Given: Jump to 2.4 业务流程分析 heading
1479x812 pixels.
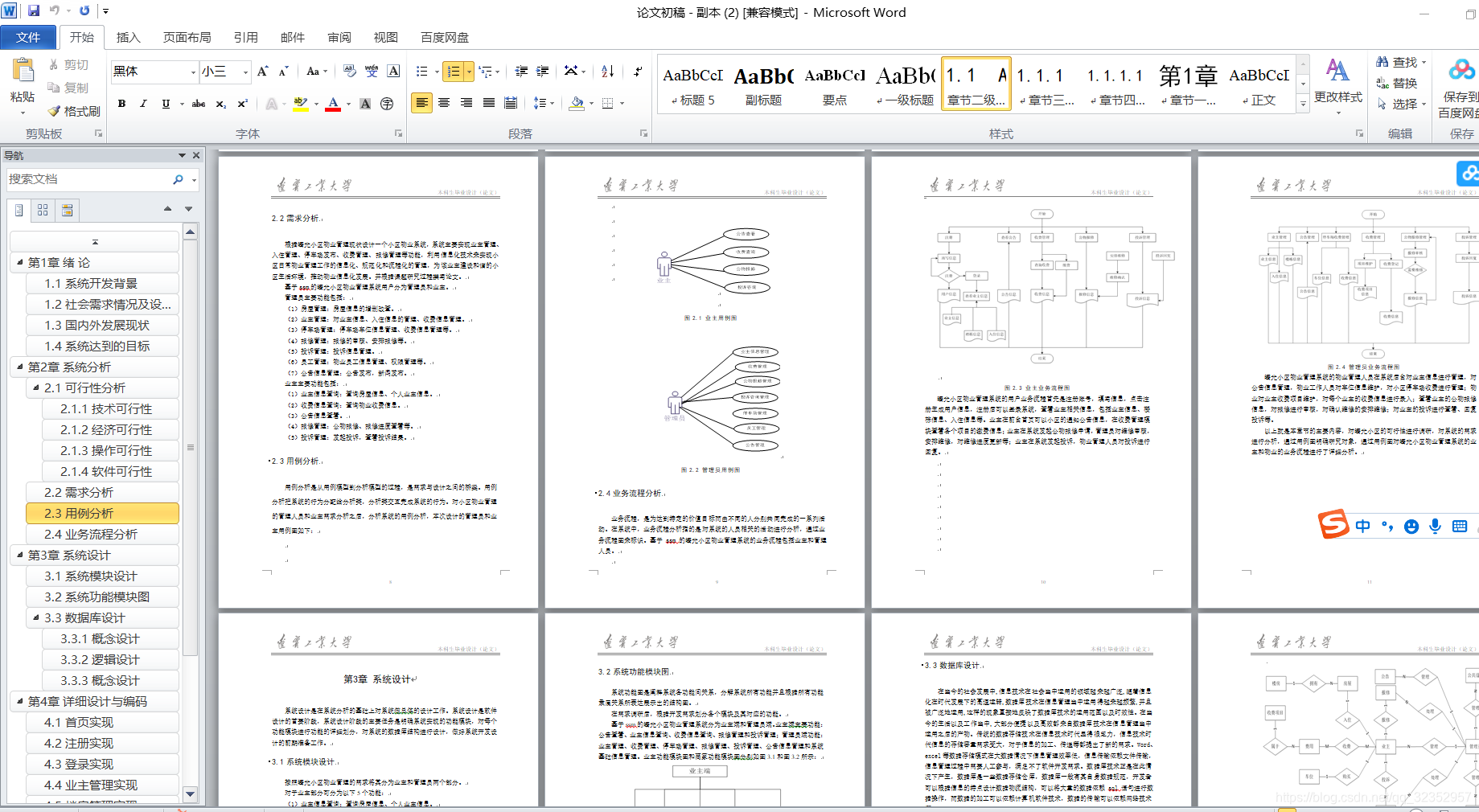Looking at the screenshot, I should 102,534.
